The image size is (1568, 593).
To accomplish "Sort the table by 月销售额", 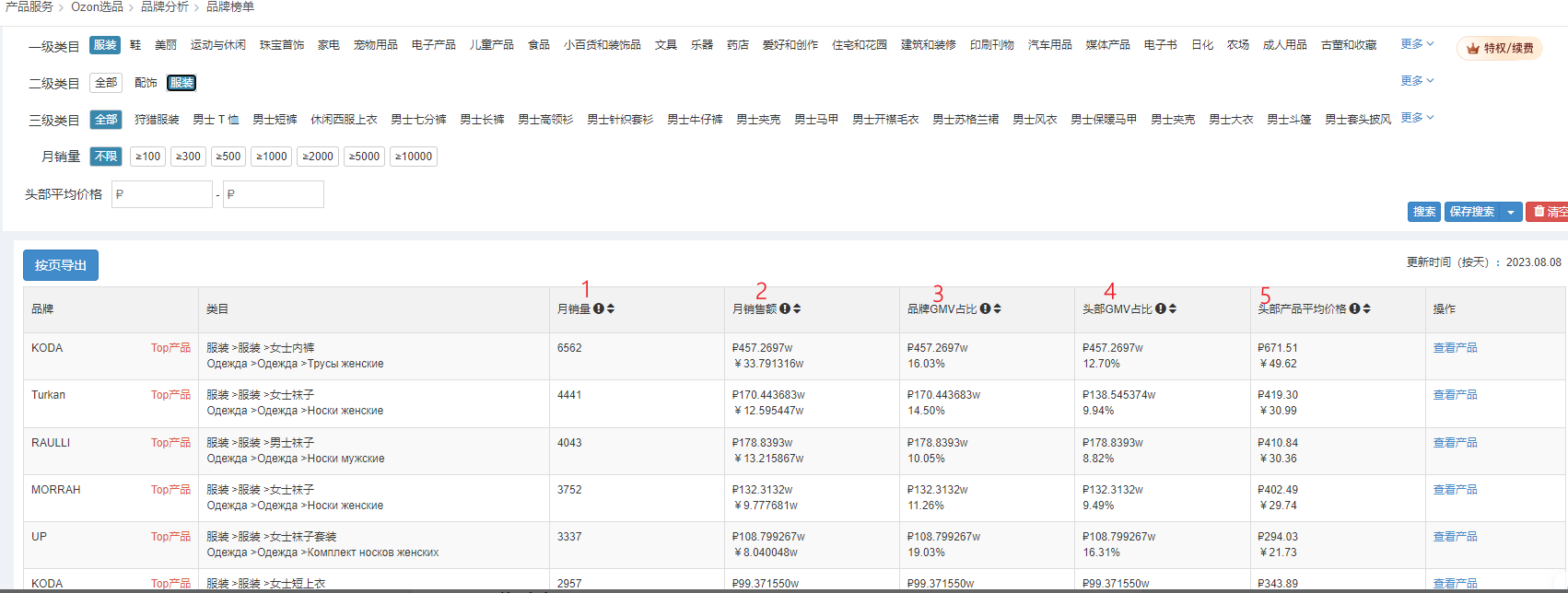I will 797,308.
